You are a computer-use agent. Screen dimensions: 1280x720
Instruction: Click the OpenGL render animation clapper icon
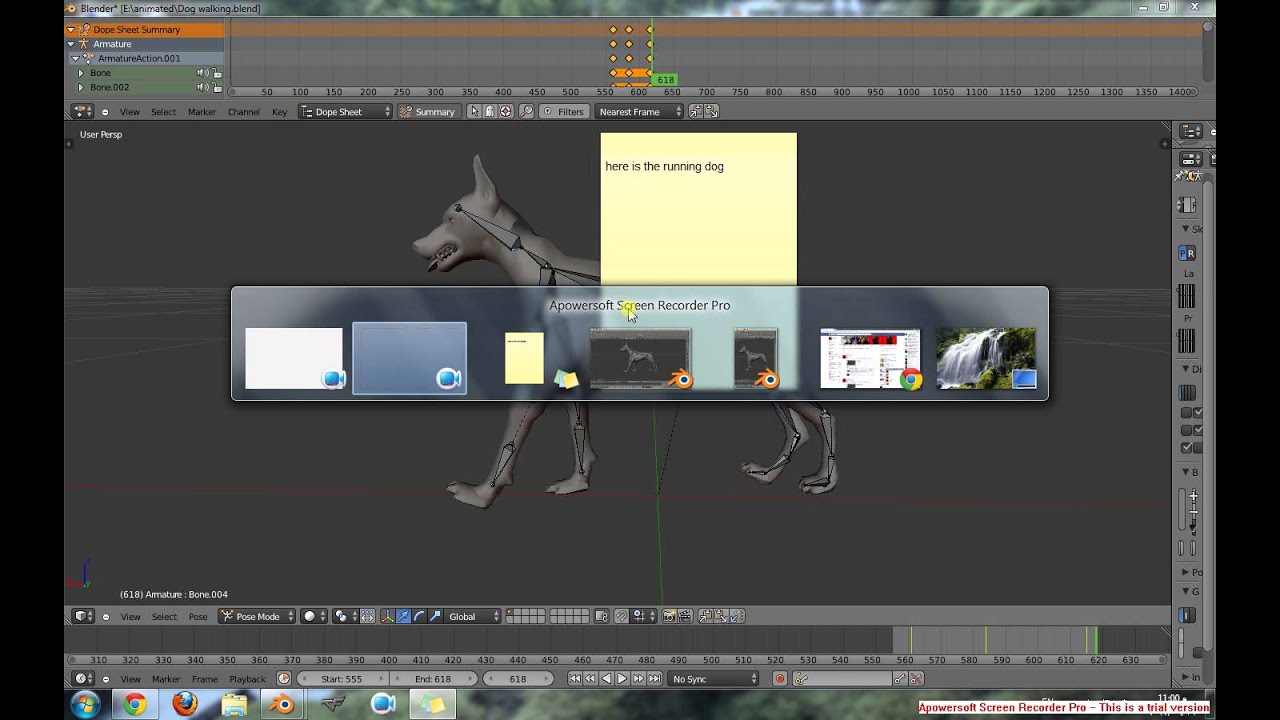[x=685, y=617]
